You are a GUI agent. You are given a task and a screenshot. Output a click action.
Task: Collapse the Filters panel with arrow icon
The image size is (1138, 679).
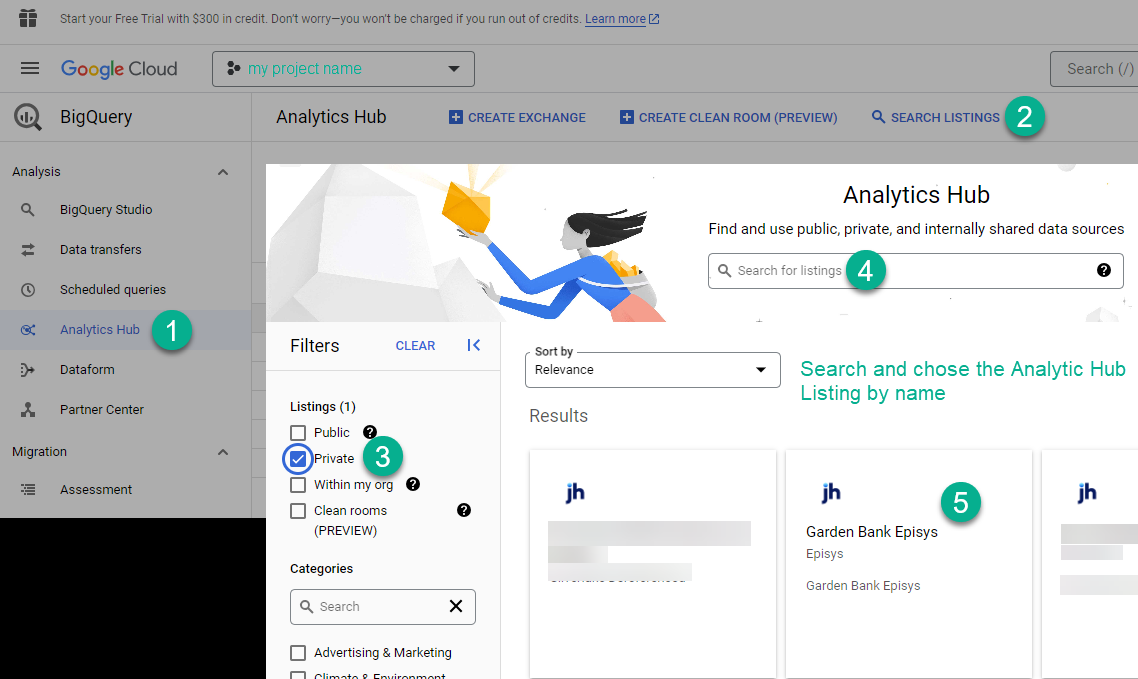click(474, 345)
